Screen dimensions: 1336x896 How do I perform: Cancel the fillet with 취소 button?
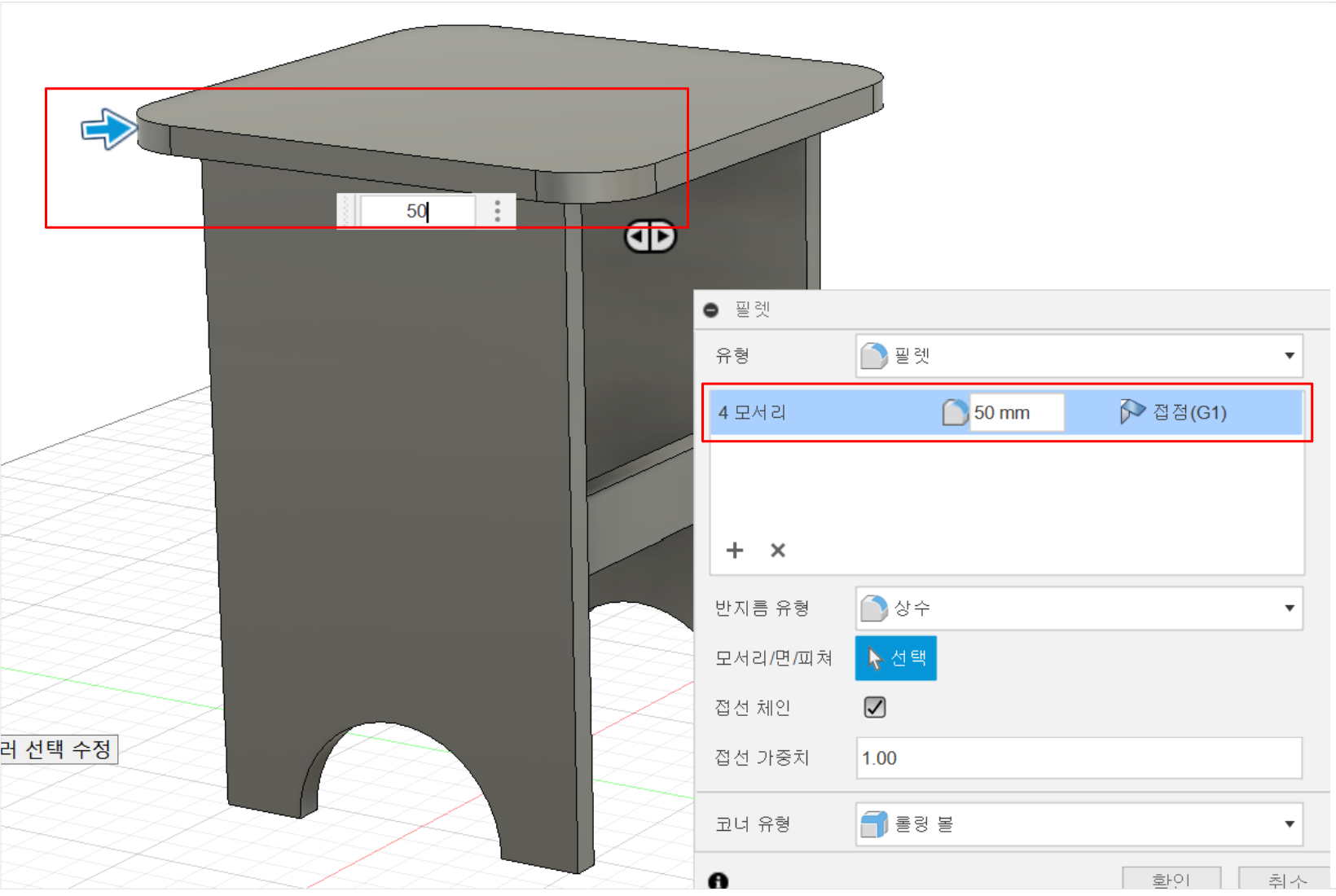point(1286,880)
